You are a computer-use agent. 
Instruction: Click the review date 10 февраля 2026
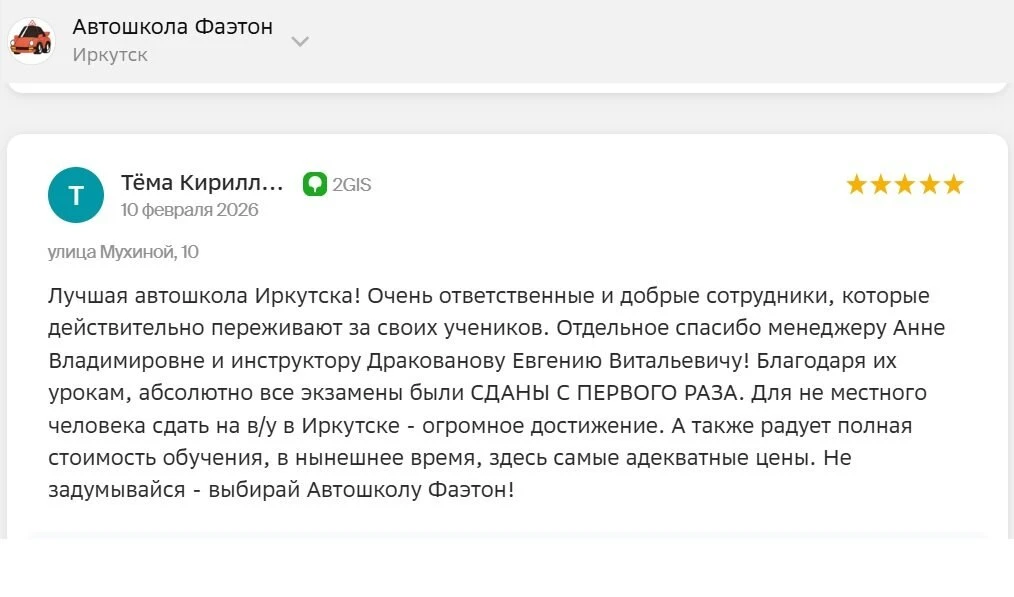pyautogui.click(x=189, y=210)
